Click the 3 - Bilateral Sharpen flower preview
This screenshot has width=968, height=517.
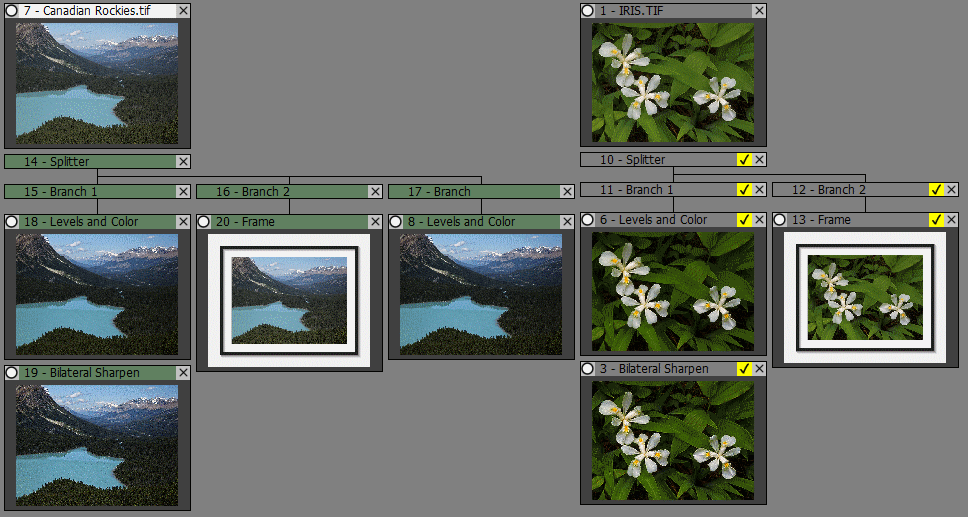[x=673, y=440]
